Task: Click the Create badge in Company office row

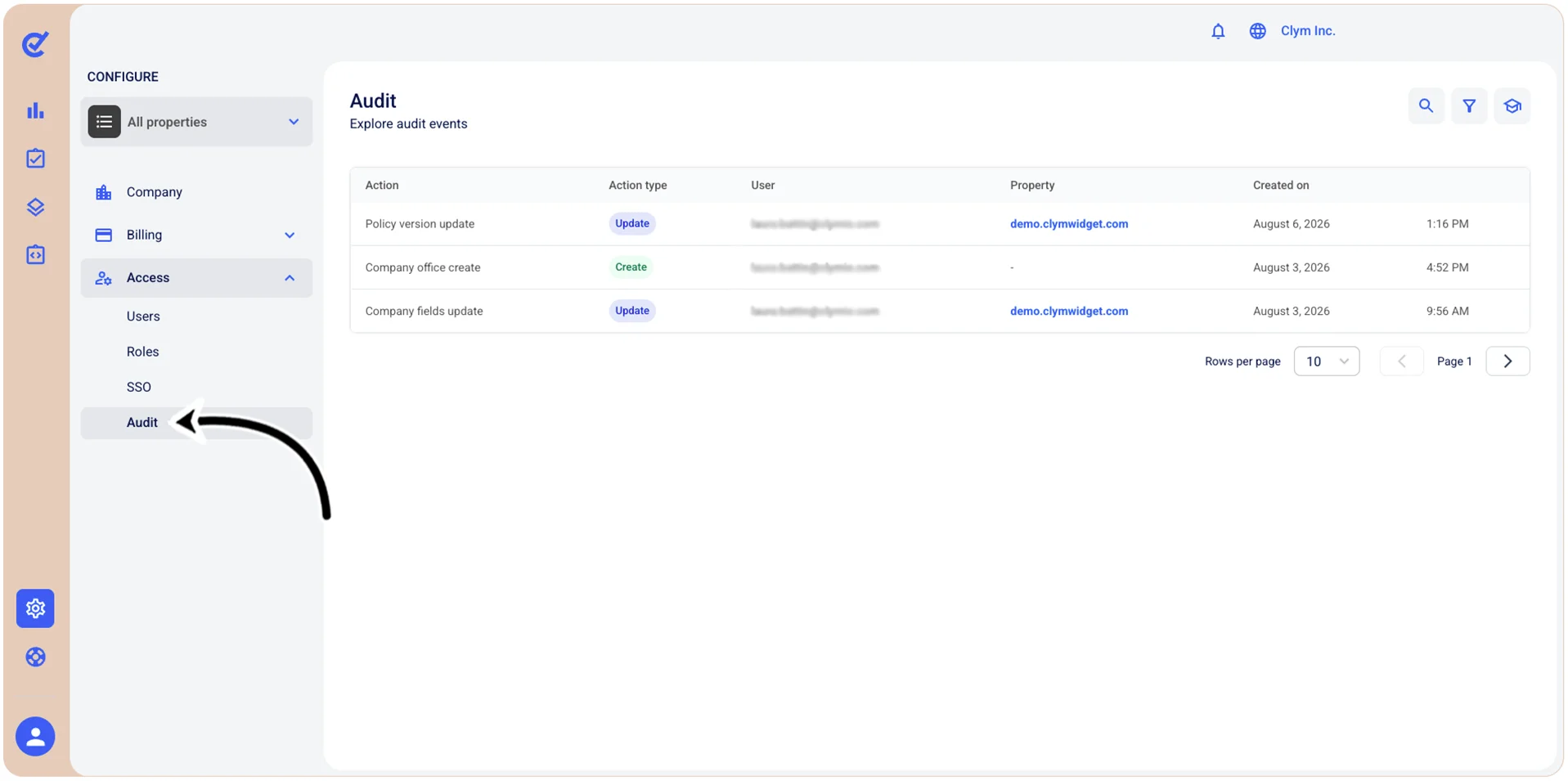Action: 631,267
